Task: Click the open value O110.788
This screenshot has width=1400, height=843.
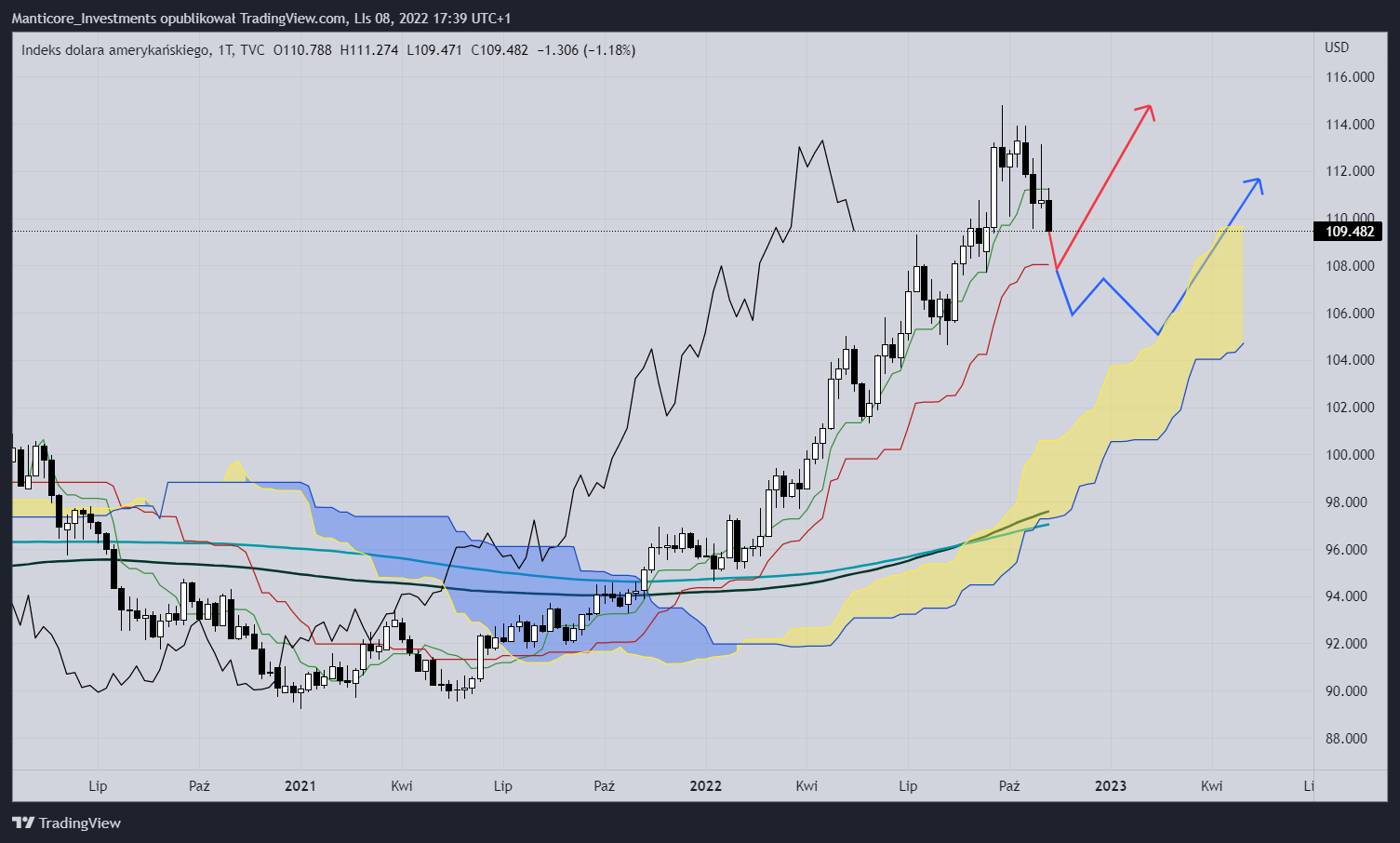Action: (302, 50)
